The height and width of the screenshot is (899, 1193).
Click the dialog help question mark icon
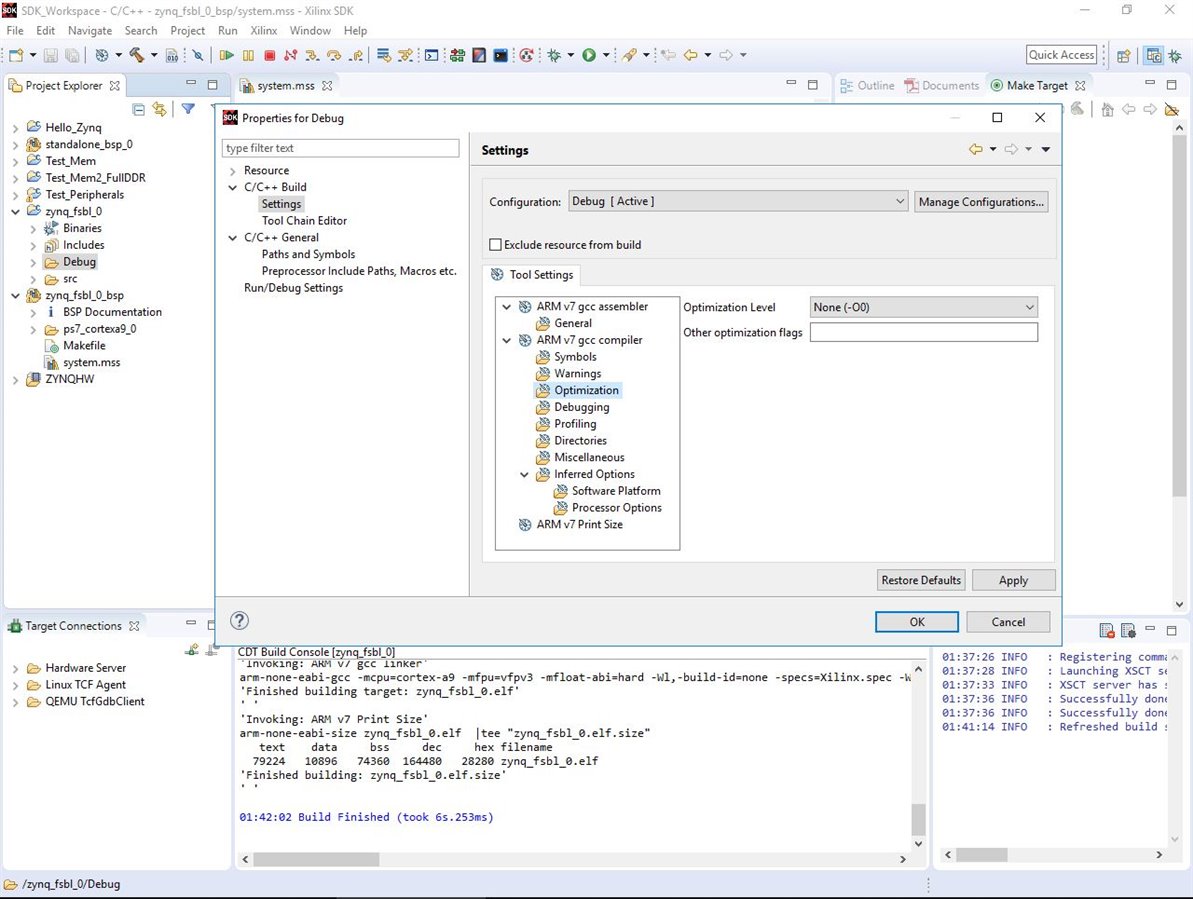(239, 620)
